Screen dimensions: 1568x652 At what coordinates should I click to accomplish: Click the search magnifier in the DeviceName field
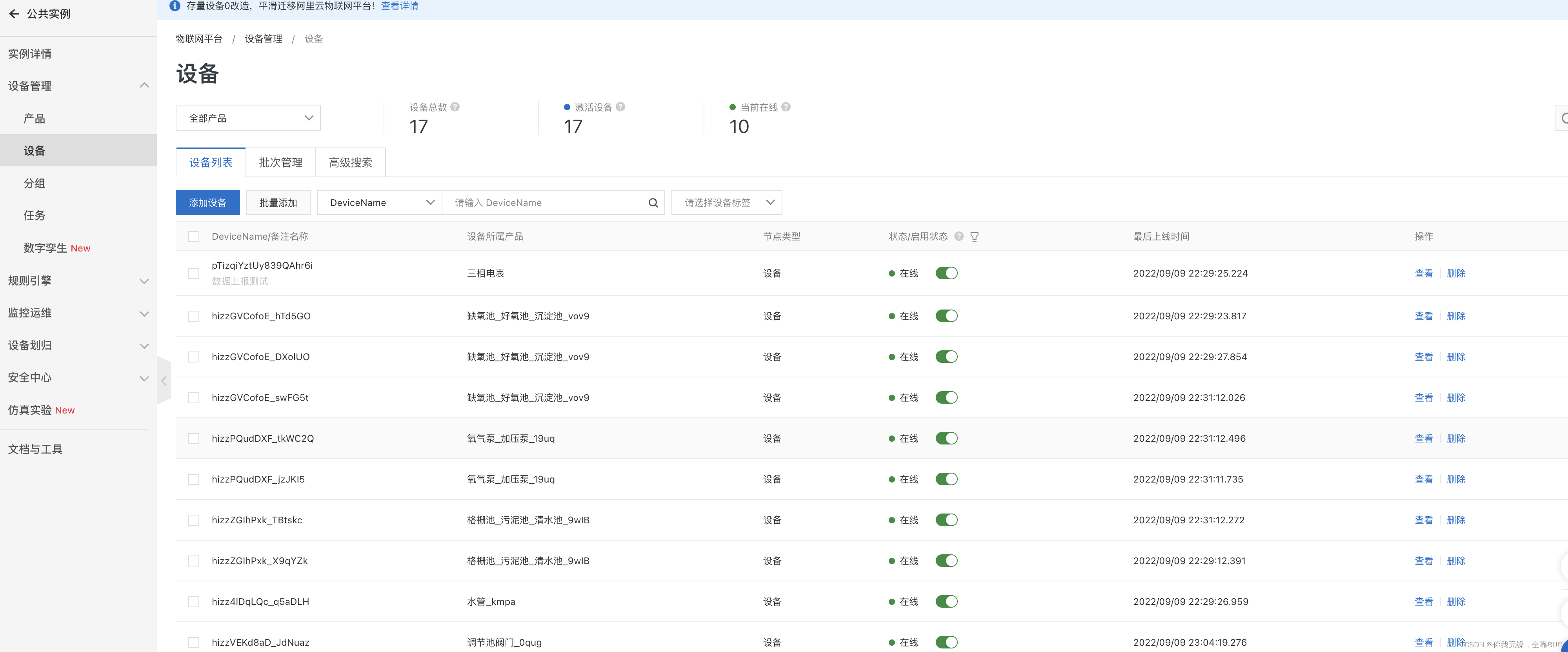click(x=653, y=203)
